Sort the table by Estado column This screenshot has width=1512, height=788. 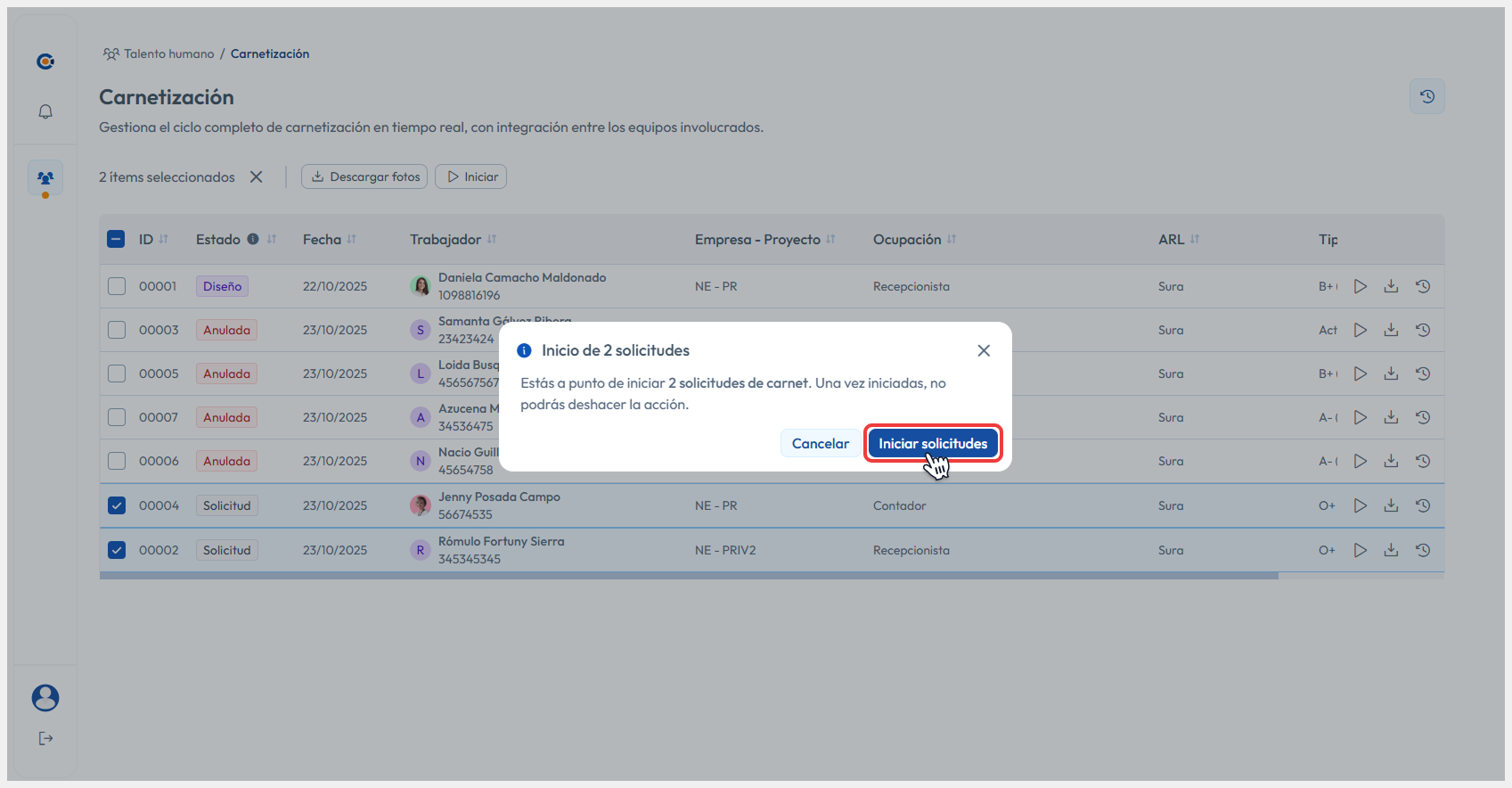[272, 239]
